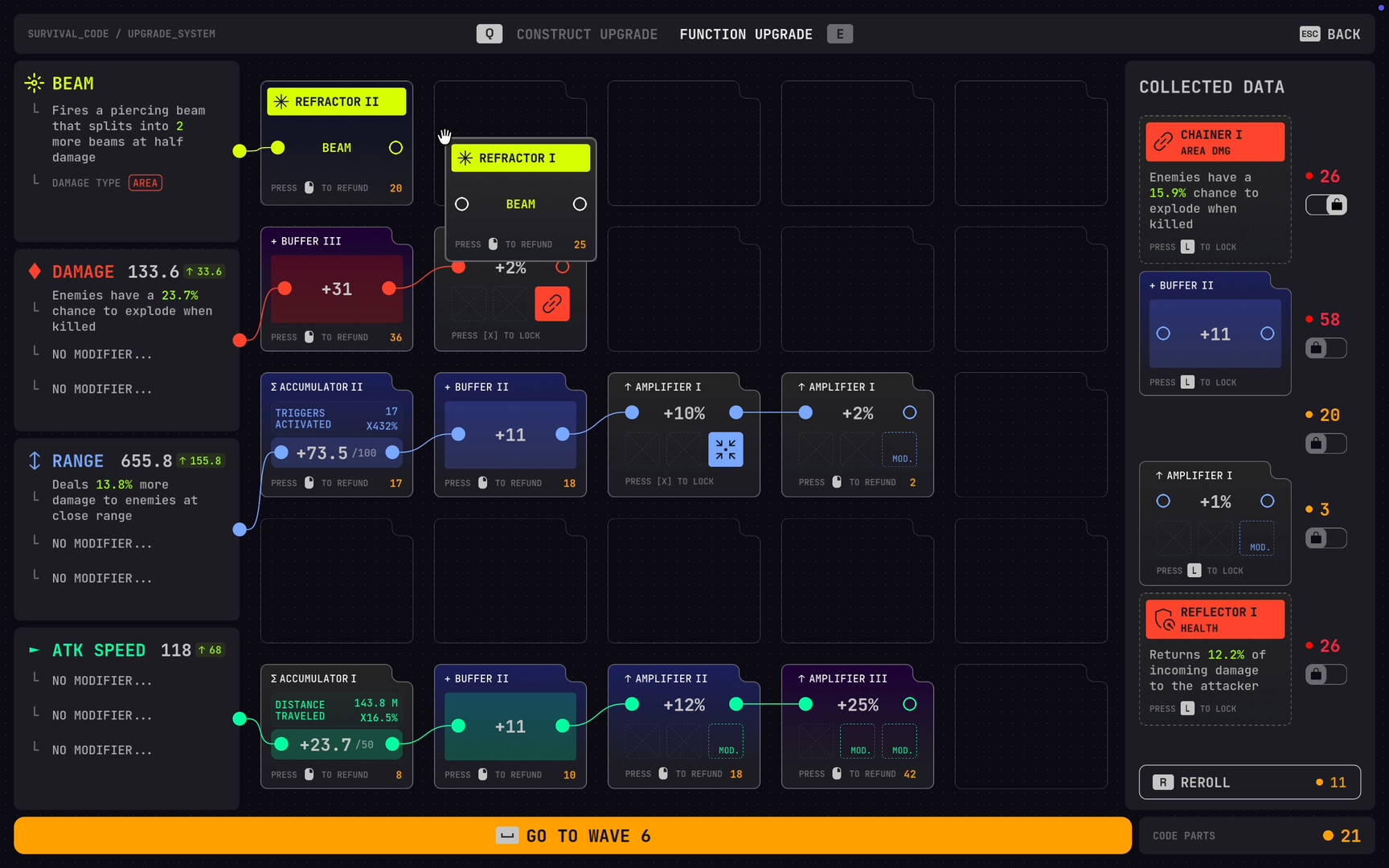Click the E key icon
Screen dimensions: 1389x868
(840, 34)
